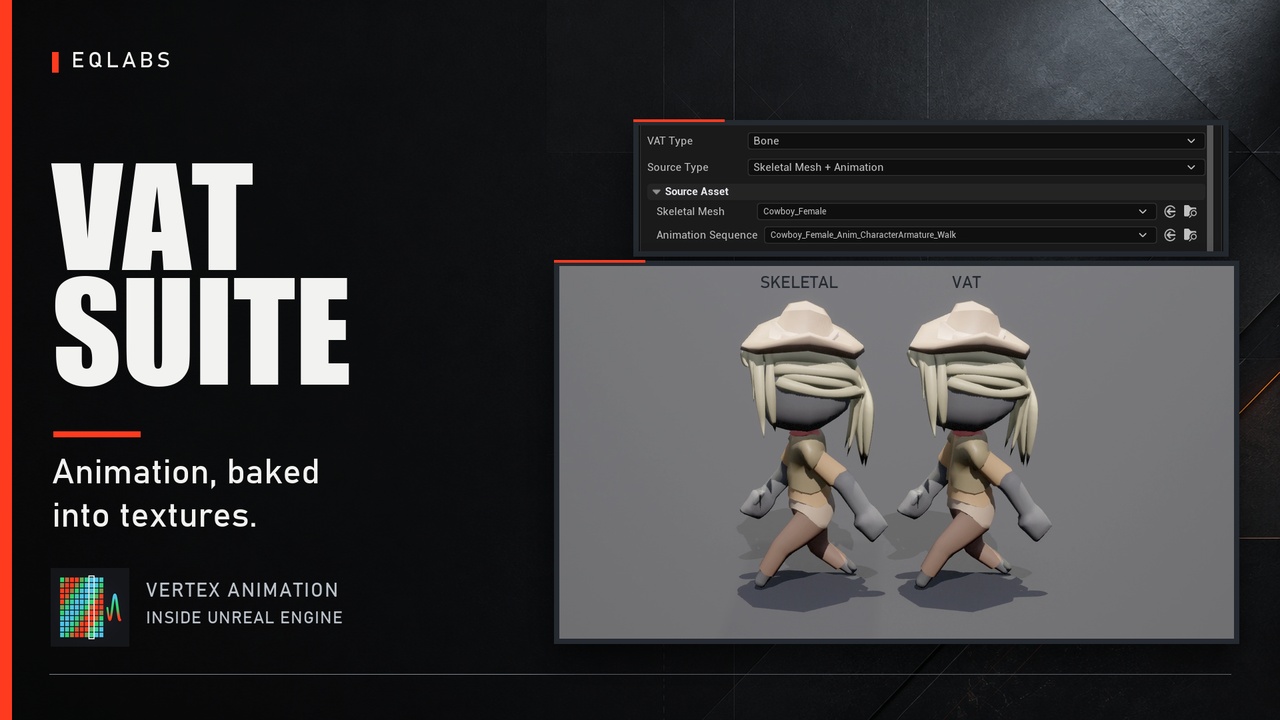This screenshot has height=720, width=1280.
Task: Browse to Animation Sequence asset in content browser
Action: point(1190,235)
